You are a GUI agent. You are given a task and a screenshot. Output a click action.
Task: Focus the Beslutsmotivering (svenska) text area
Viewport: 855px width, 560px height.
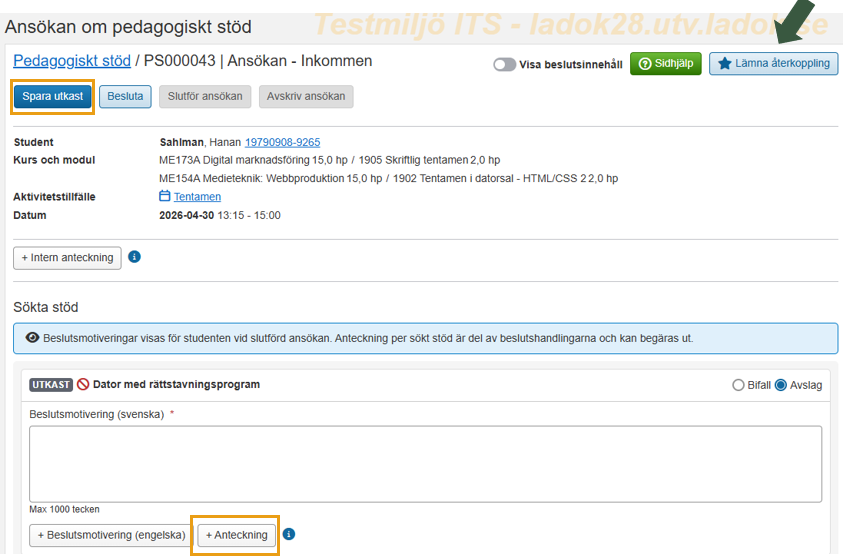pos(425,464)
